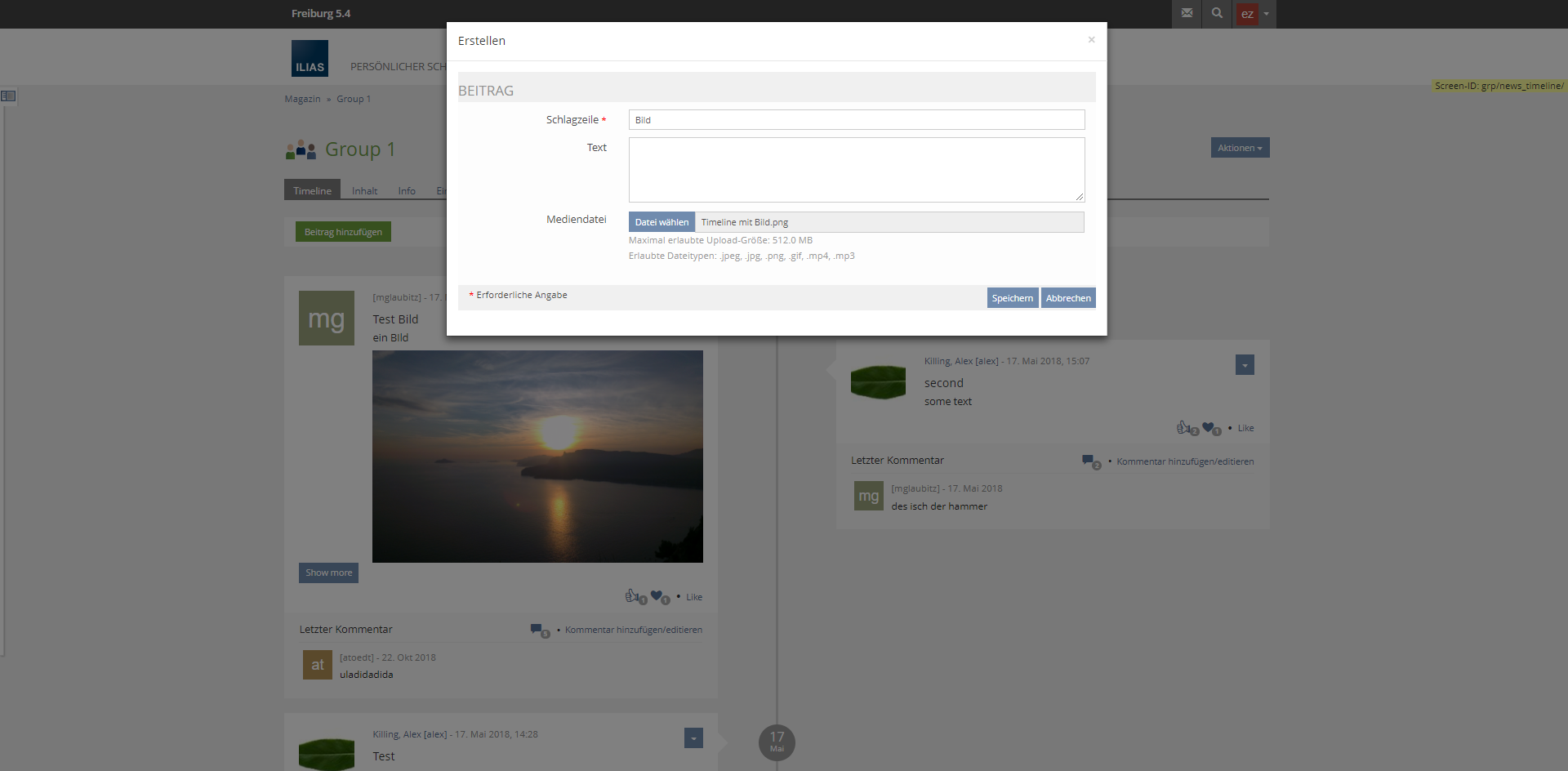Click the Abbrechen button
Image resolution: width=1568 pixels, height=771 pixels.
(1068, 298)
